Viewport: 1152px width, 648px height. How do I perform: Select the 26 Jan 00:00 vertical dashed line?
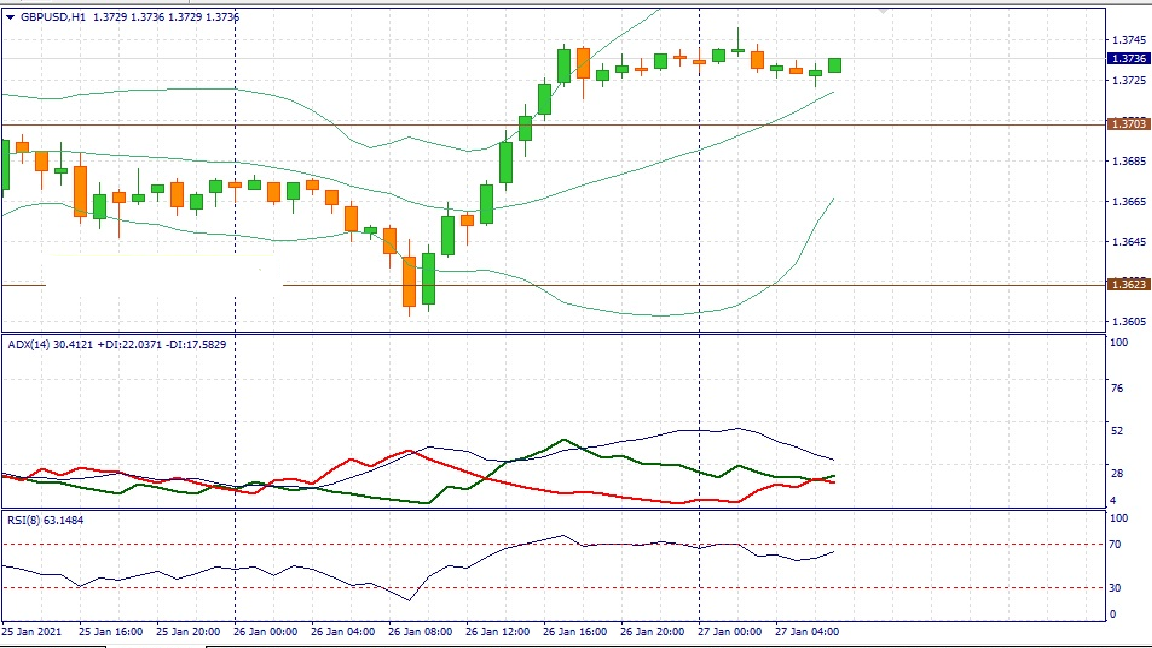coord(235,400)
